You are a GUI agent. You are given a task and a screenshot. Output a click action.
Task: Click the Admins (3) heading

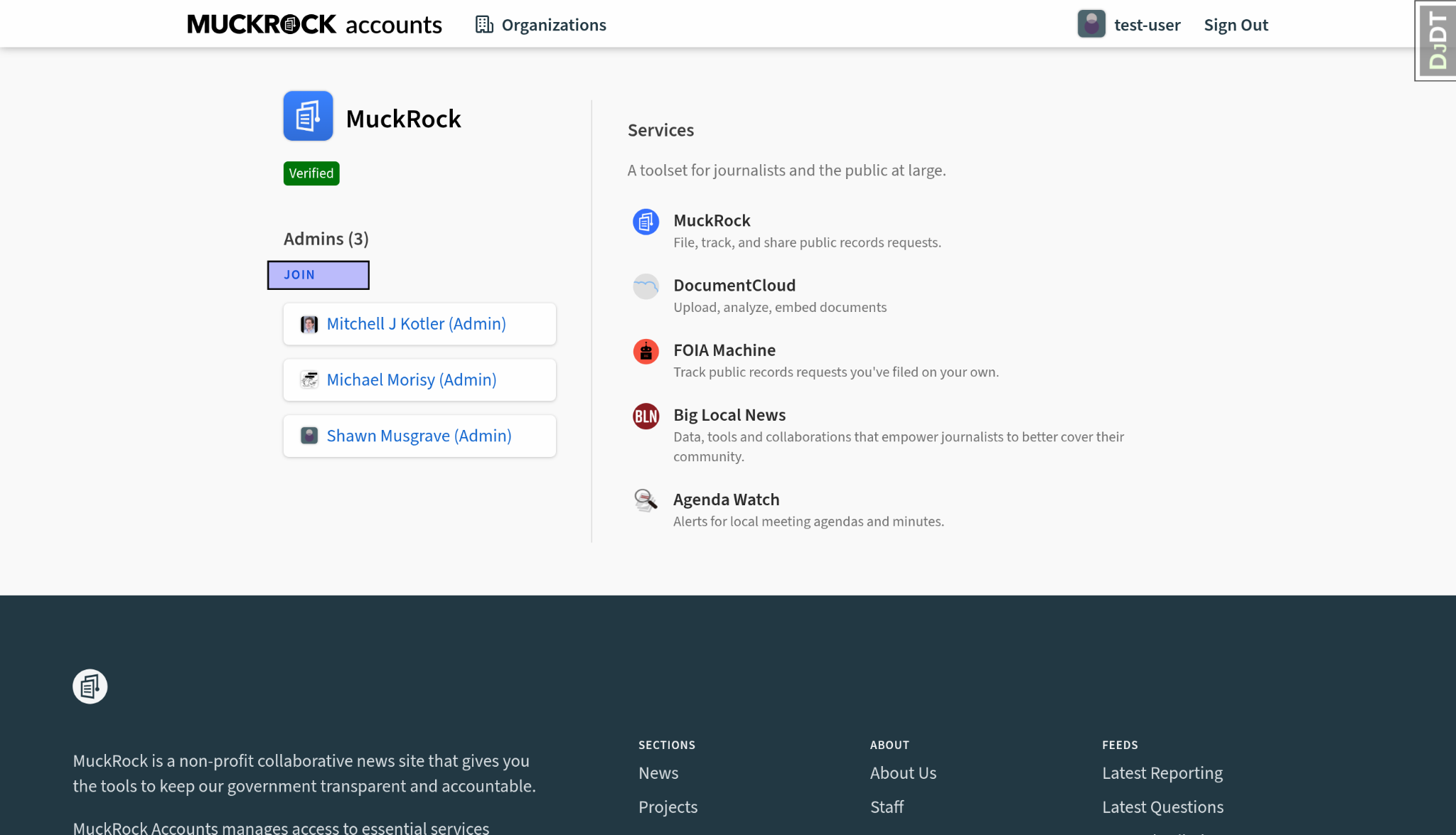click(x=326, y=239)
